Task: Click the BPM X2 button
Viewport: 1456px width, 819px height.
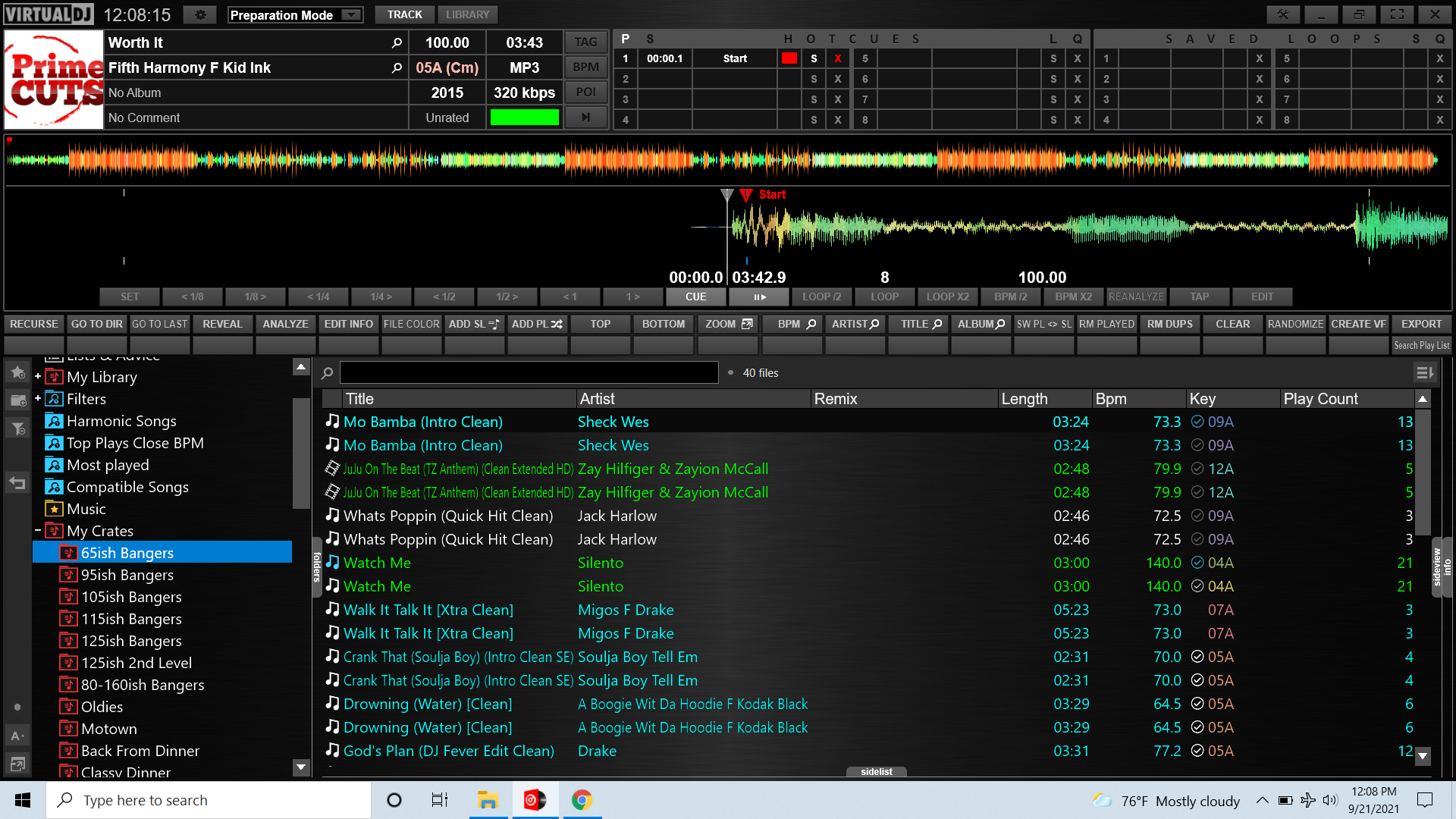Action: pos(1073,297)
